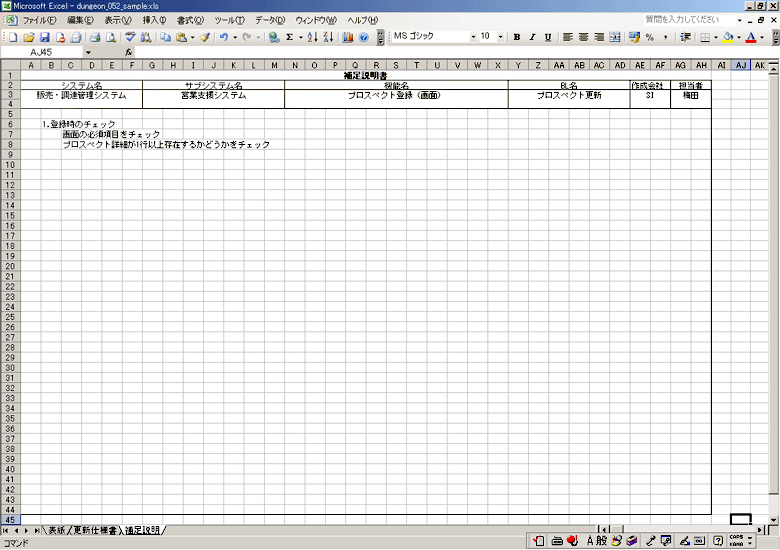Click the first-sheet tab navigation arrow
This screenshot has width=780, height=550.
(5, 531)
